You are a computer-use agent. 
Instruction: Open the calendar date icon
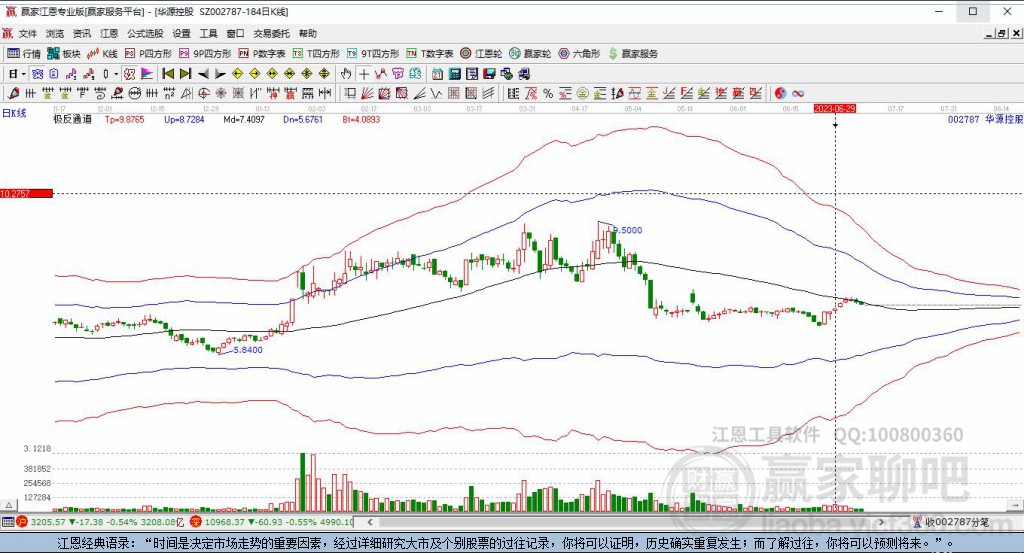tap(437, 74)
